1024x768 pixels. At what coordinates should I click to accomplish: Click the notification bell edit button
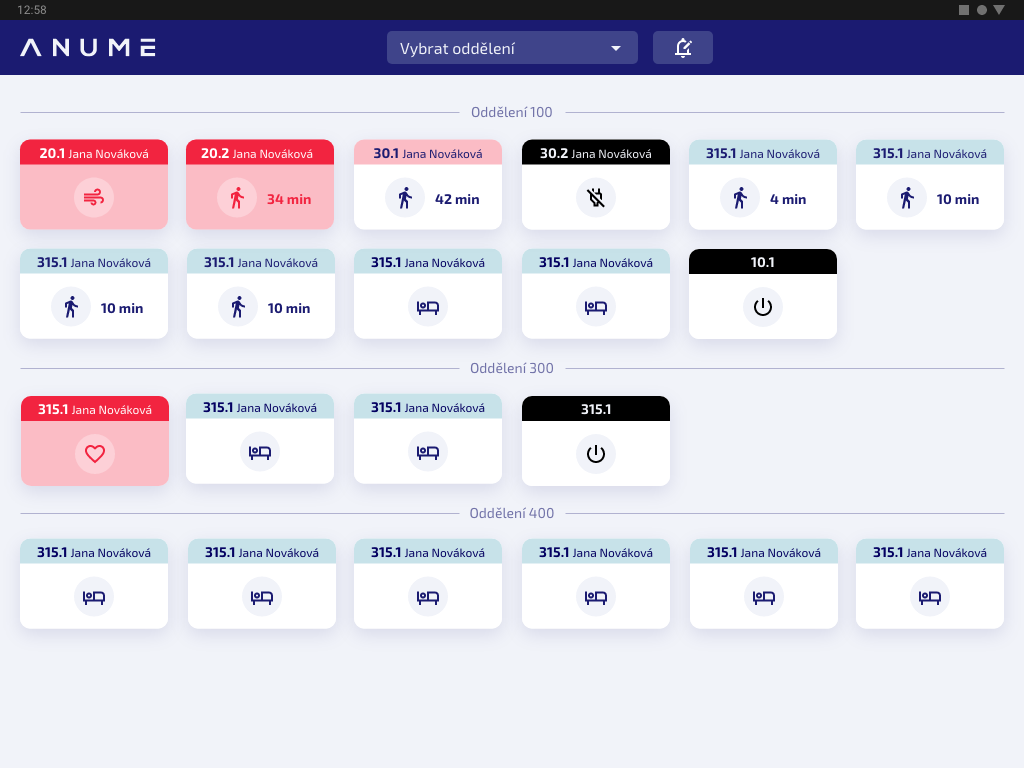click(x=682, y=48)
